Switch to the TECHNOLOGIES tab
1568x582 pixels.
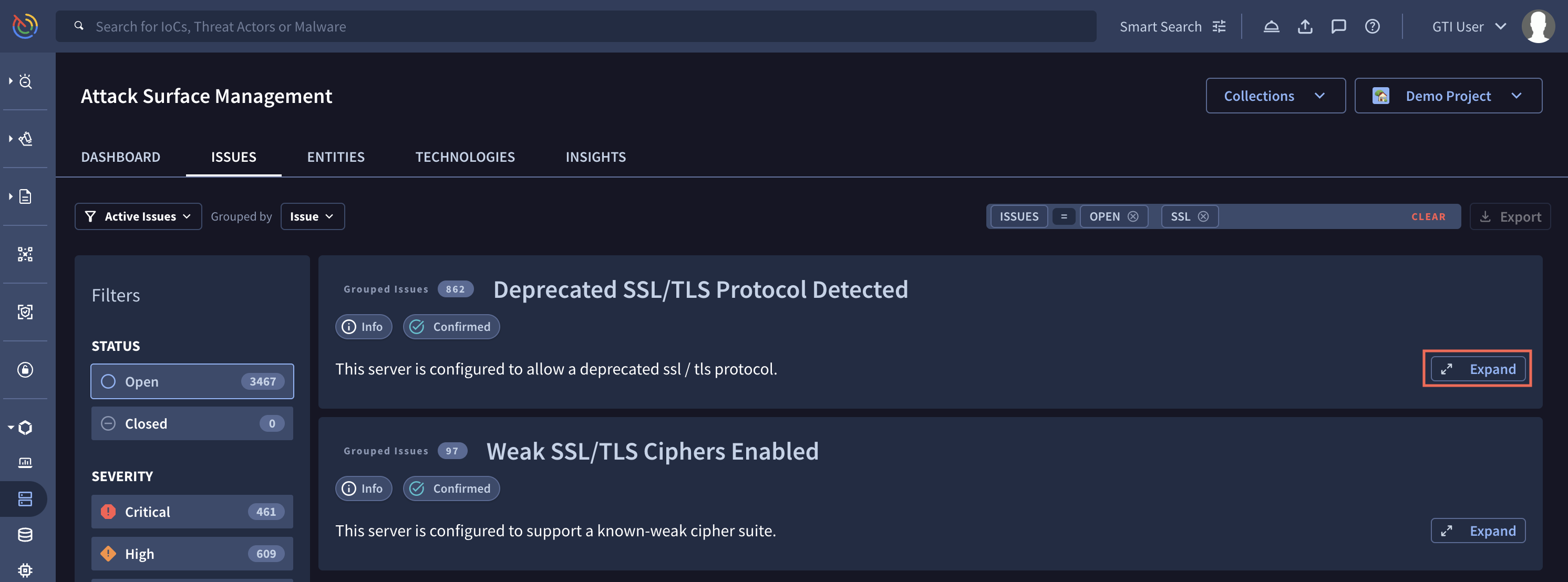465,157
